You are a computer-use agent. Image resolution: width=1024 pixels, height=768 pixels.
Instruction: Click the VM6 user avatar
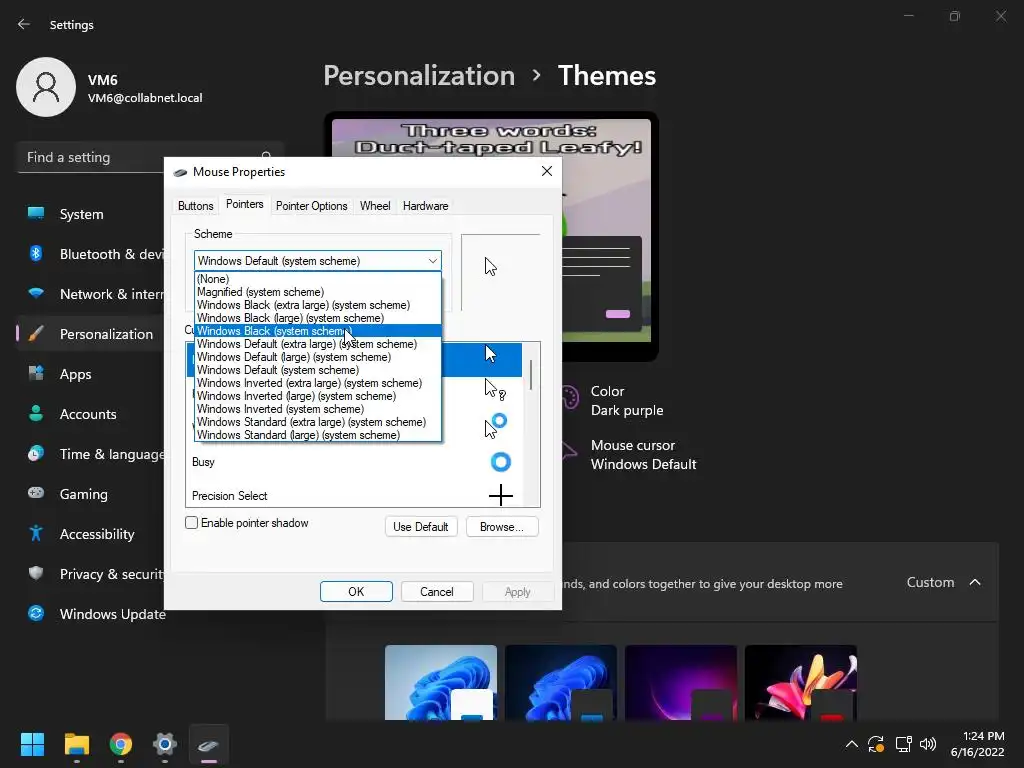pyautogui.click(x=46, y=88)
